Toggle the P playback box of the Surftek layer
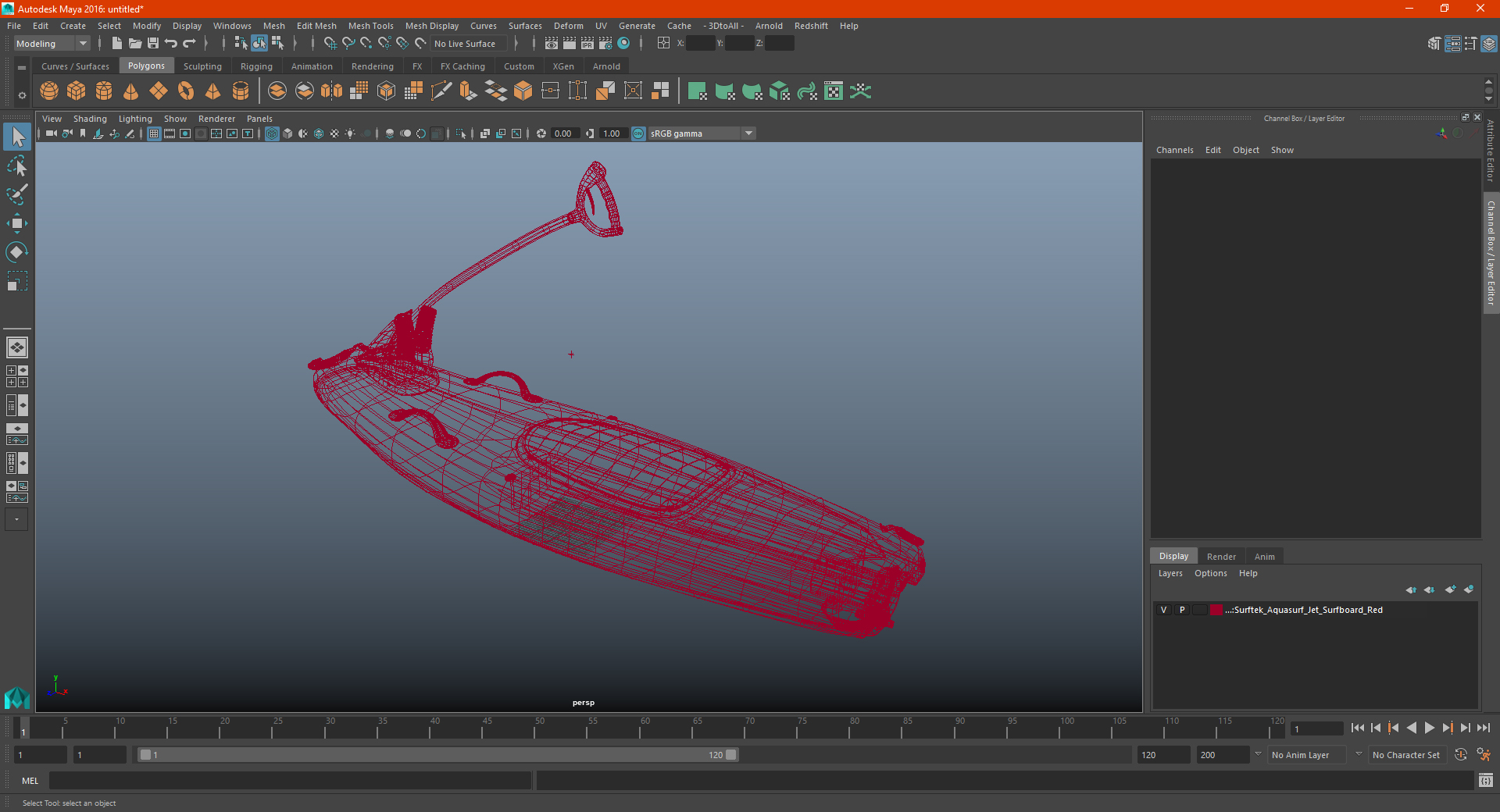The height and width of the screenshot is (812, 1500). [1182, 610]
